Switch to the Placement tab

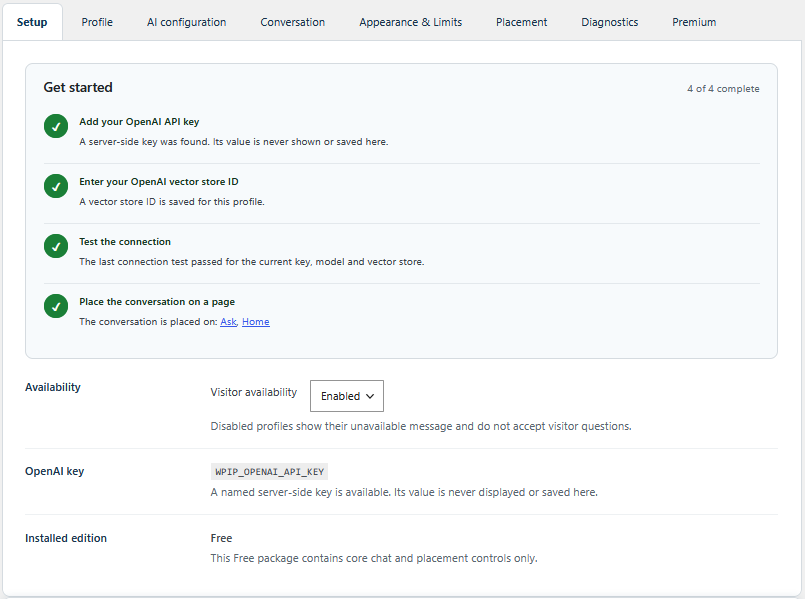[522, 22]
